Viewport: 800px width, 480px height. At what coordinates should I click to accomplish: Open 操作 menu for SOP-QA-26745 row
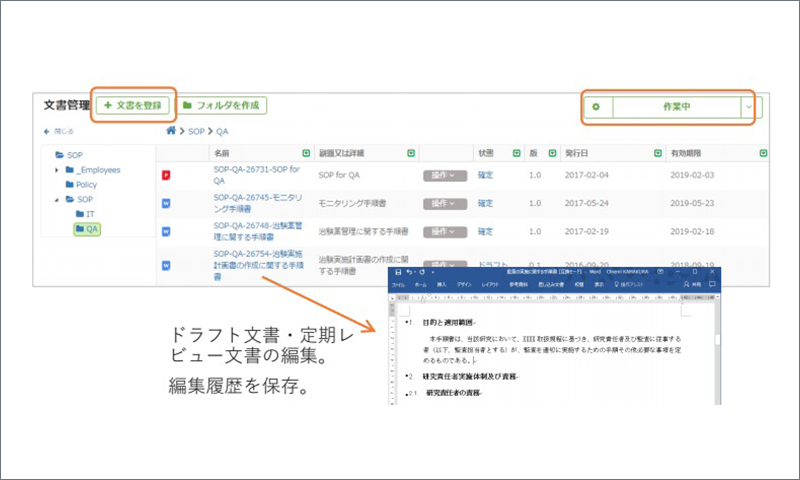click(x=445, y=204)
